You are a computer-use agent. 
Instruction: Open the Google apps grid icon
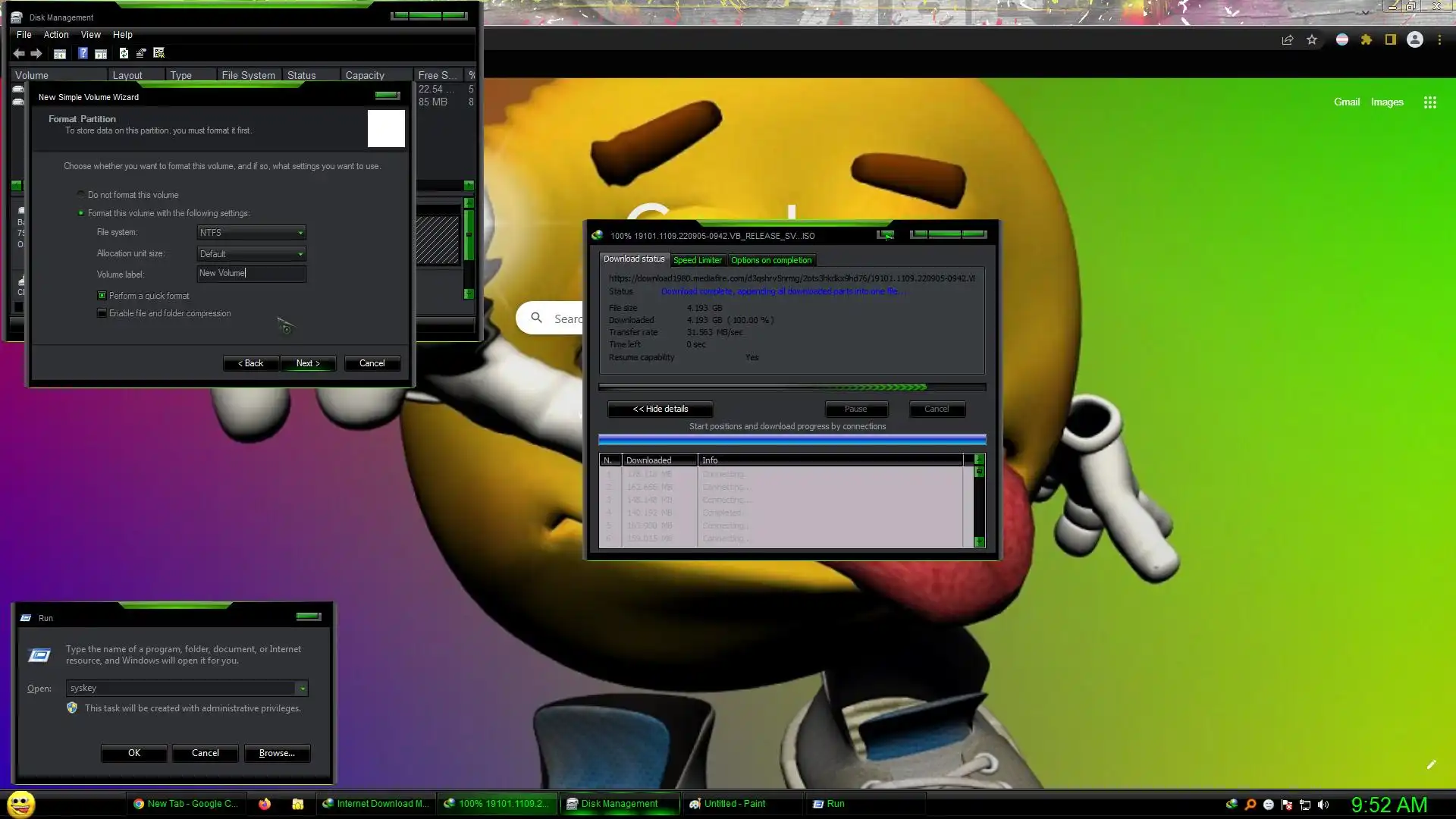[x=1429, y=102]
